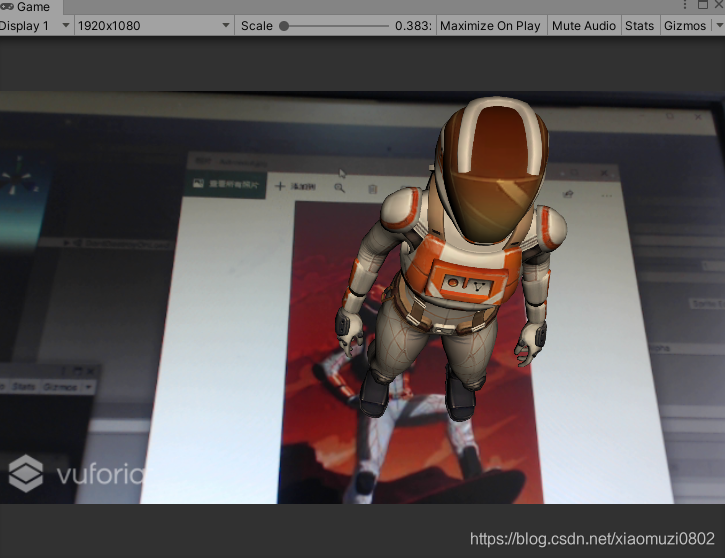Open the 1920x1080 resolution dropdown

pos(154,26)
